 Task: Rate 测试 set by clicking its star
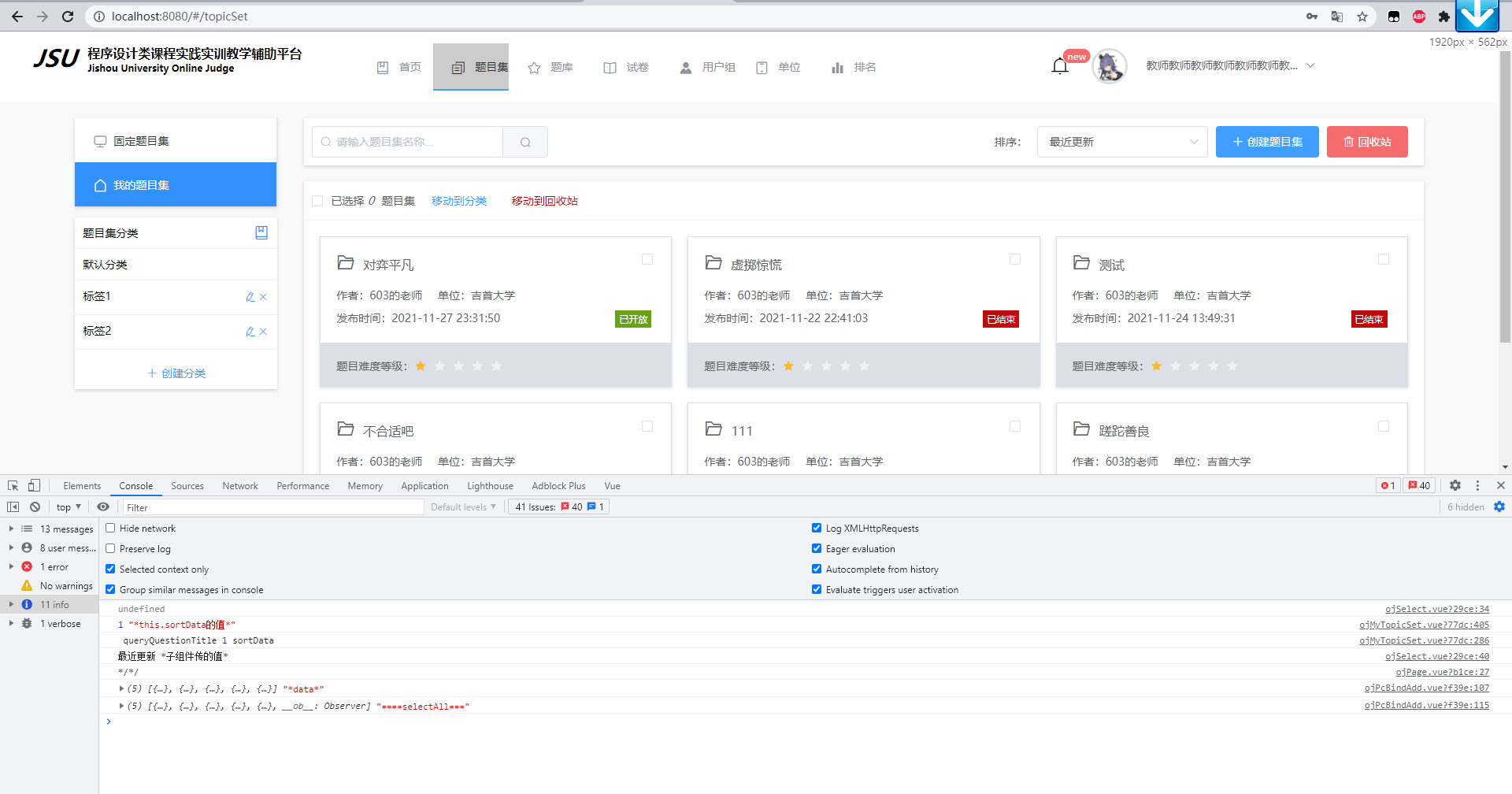point(1156,365)
